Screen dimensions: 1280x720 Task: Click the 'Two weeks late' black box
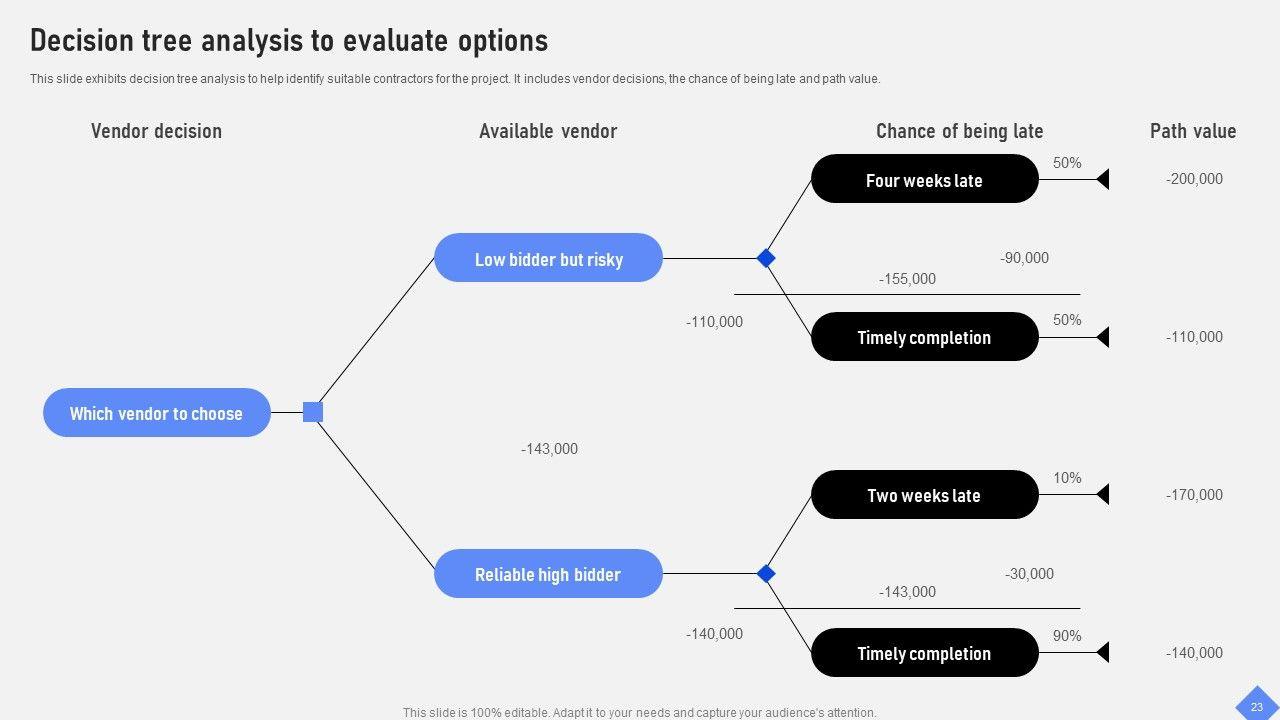[924, 495]
